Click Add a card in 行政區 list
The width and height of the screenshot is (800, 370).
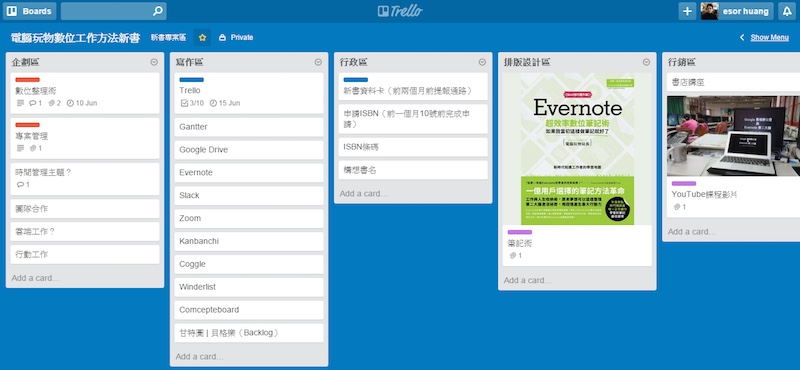pyautogui.click(x=363, y=193)
